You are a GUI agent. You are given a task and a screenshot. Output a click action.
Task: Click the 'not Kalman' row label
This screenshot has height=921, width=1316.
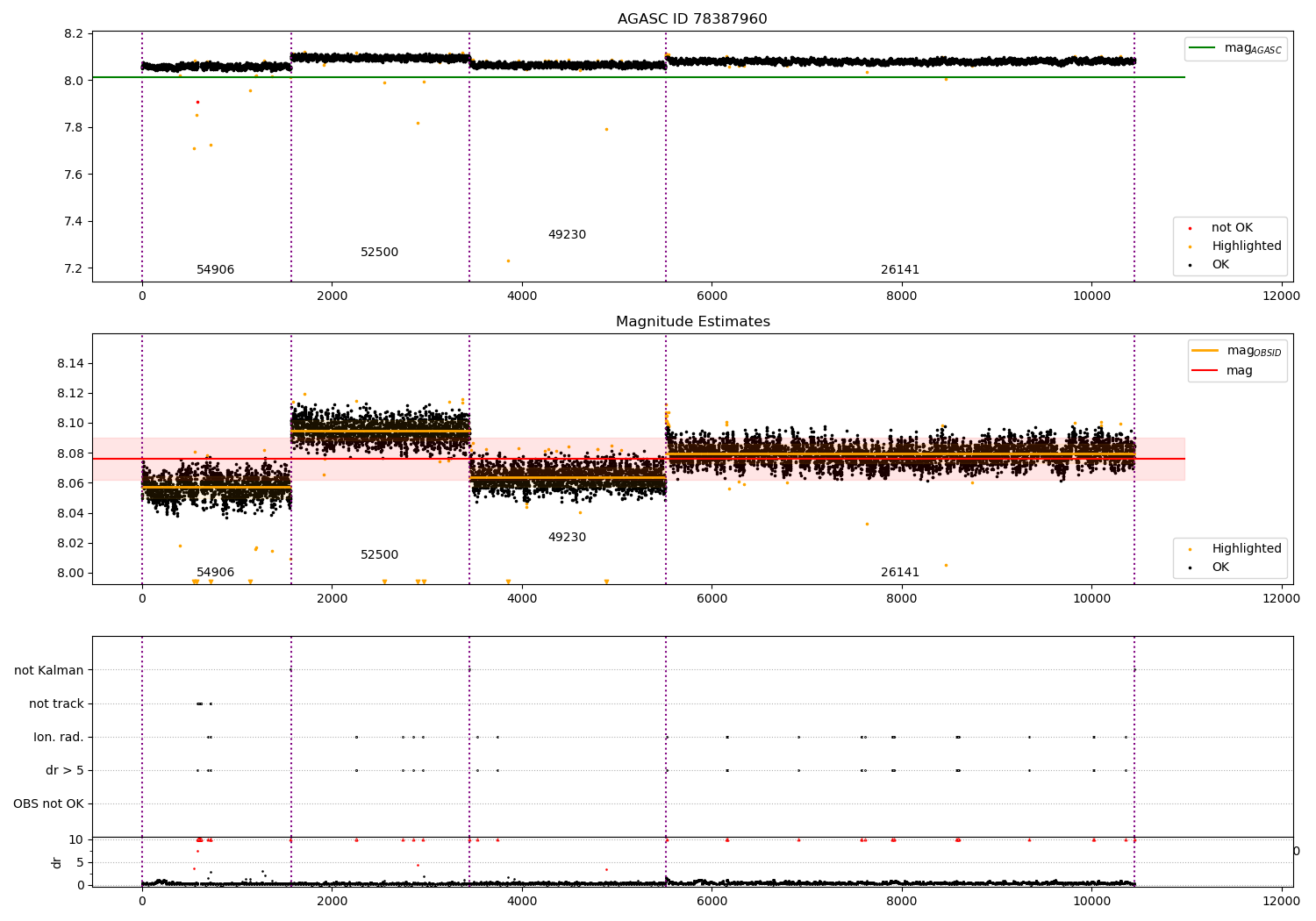tap(49, 671)
